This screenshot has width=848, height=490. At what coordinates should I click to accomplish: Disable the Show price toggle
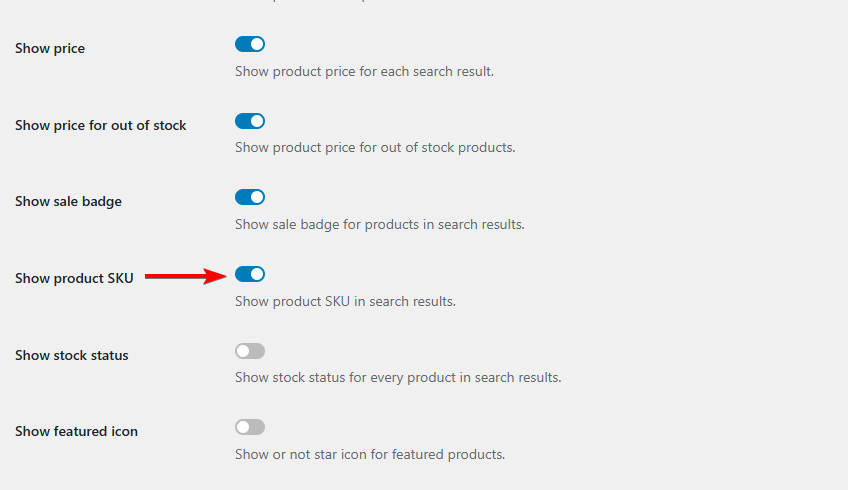250,44
